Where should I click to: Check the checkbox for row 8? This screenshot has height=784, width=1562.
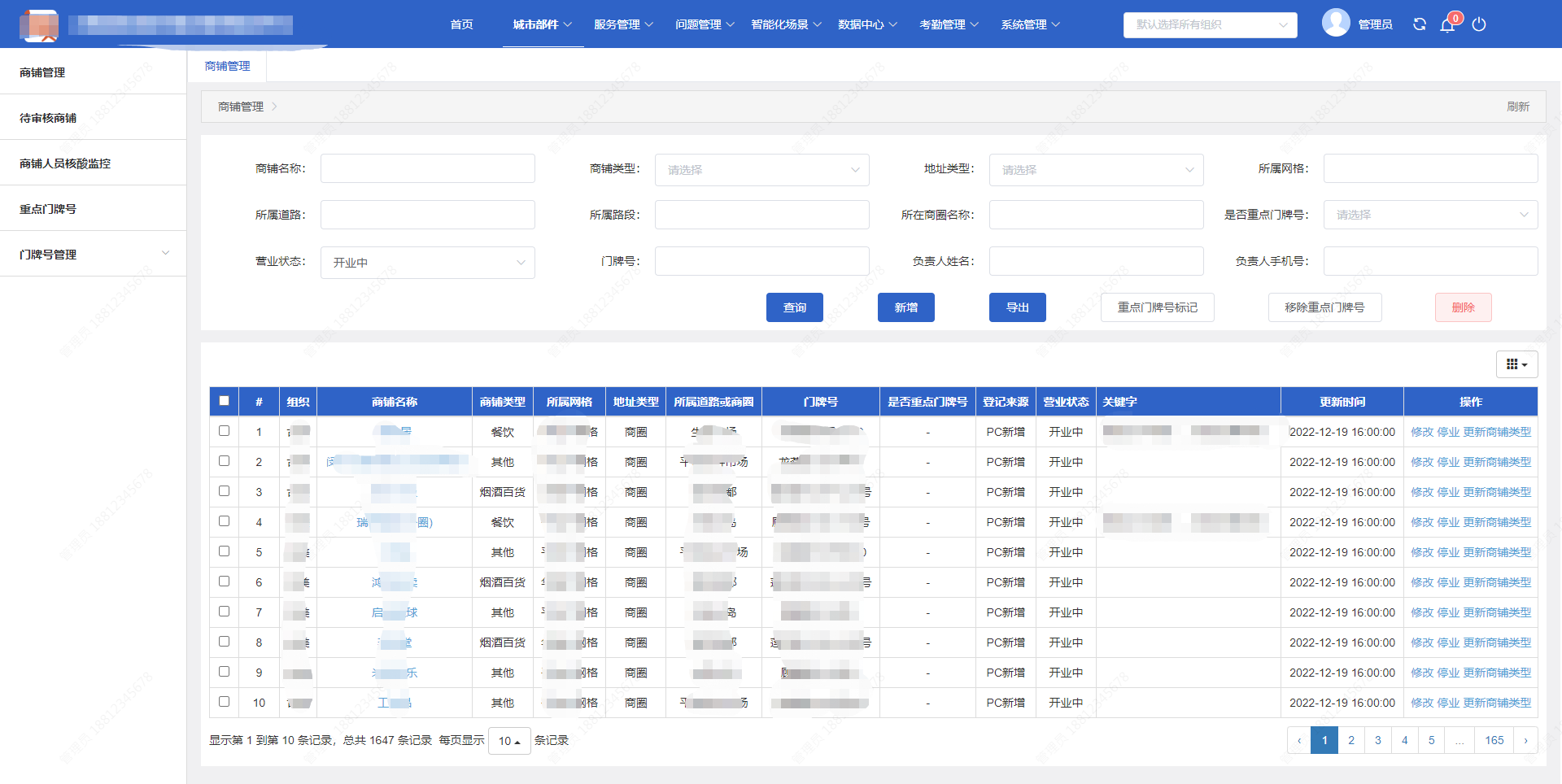[225, 642]
